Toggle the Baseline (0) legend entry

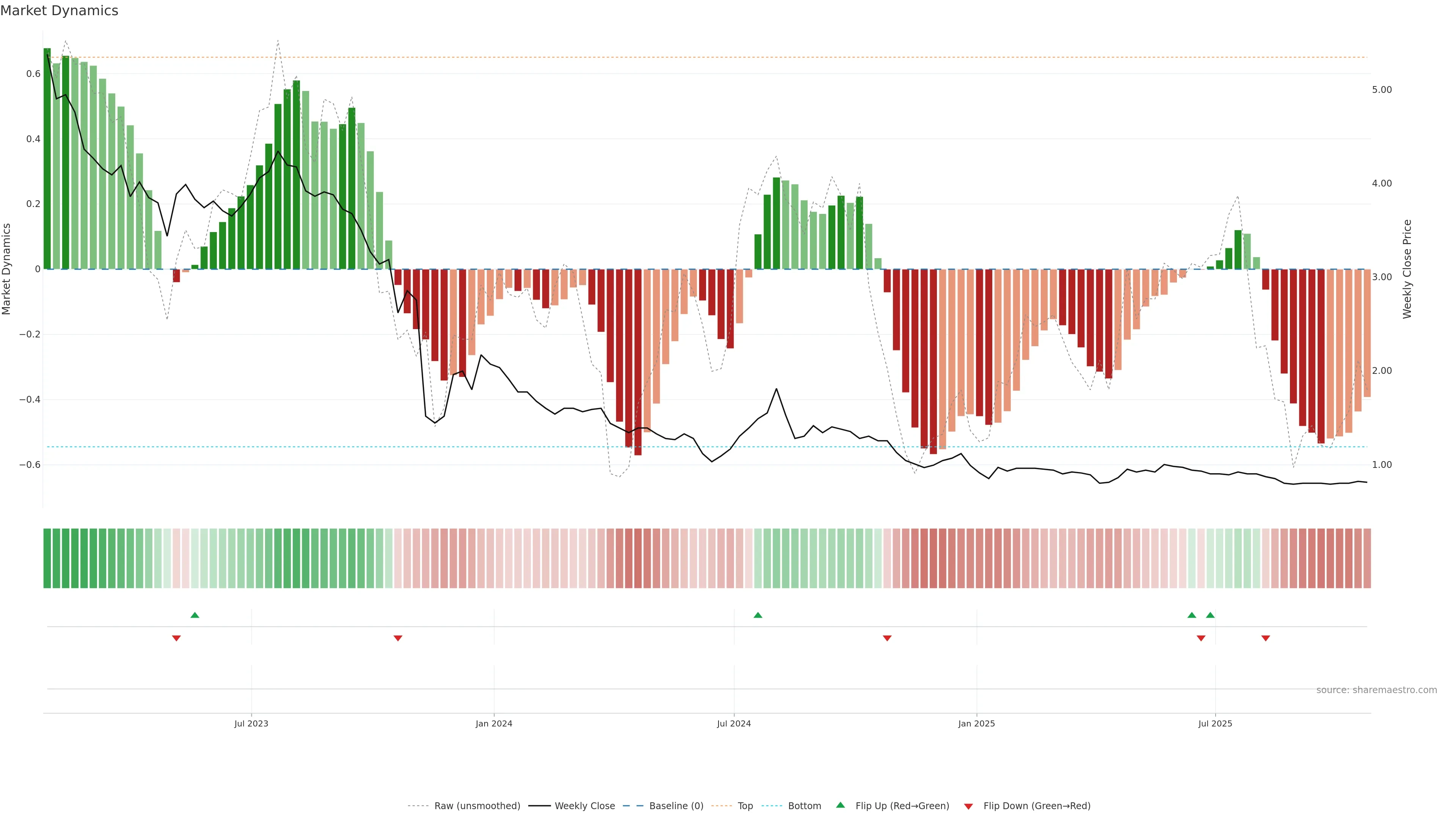[x=676, y=806]
